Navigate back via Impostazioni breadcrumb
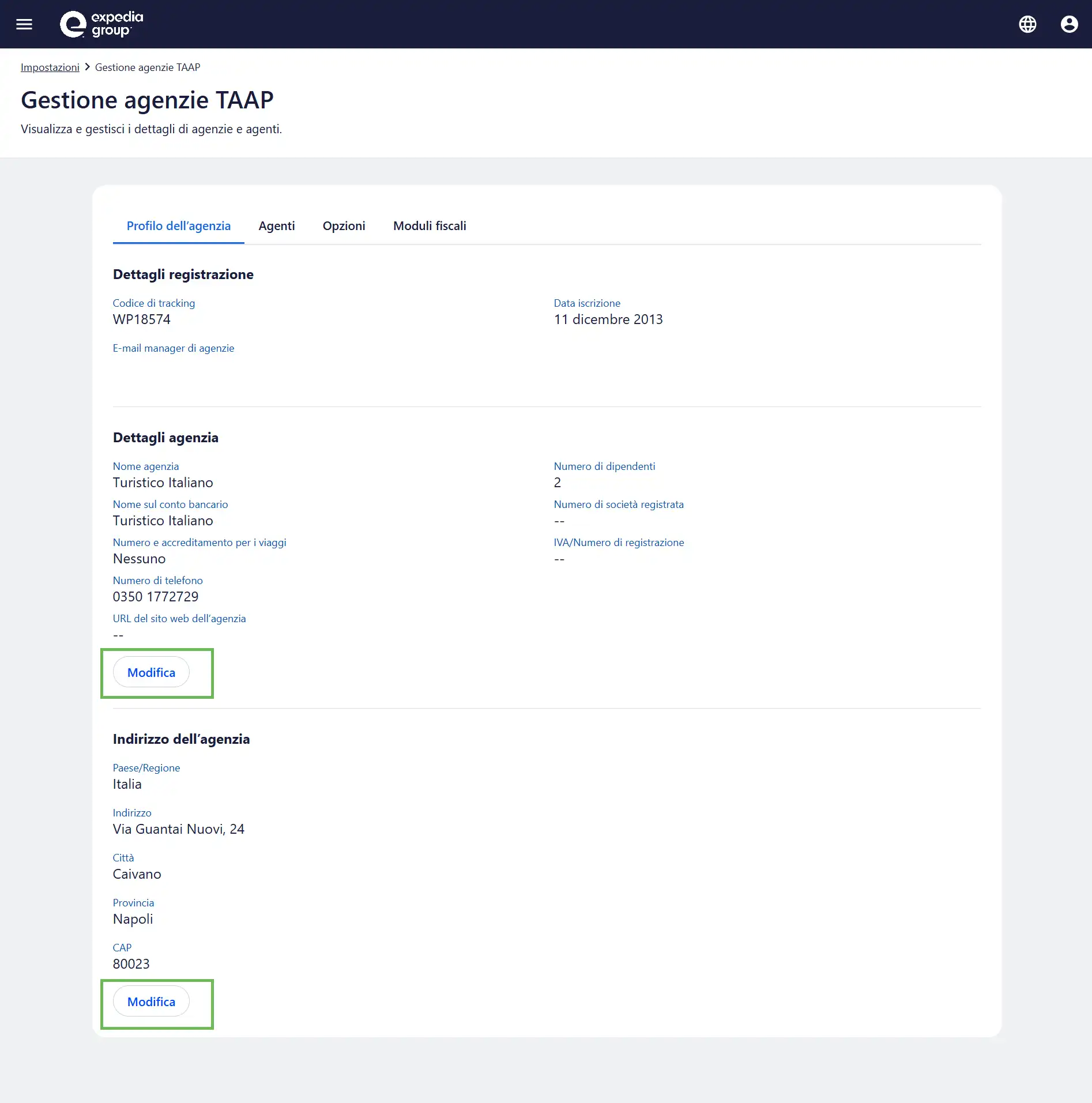Viewport: 1092px width, 1103px height. point(50,67)
